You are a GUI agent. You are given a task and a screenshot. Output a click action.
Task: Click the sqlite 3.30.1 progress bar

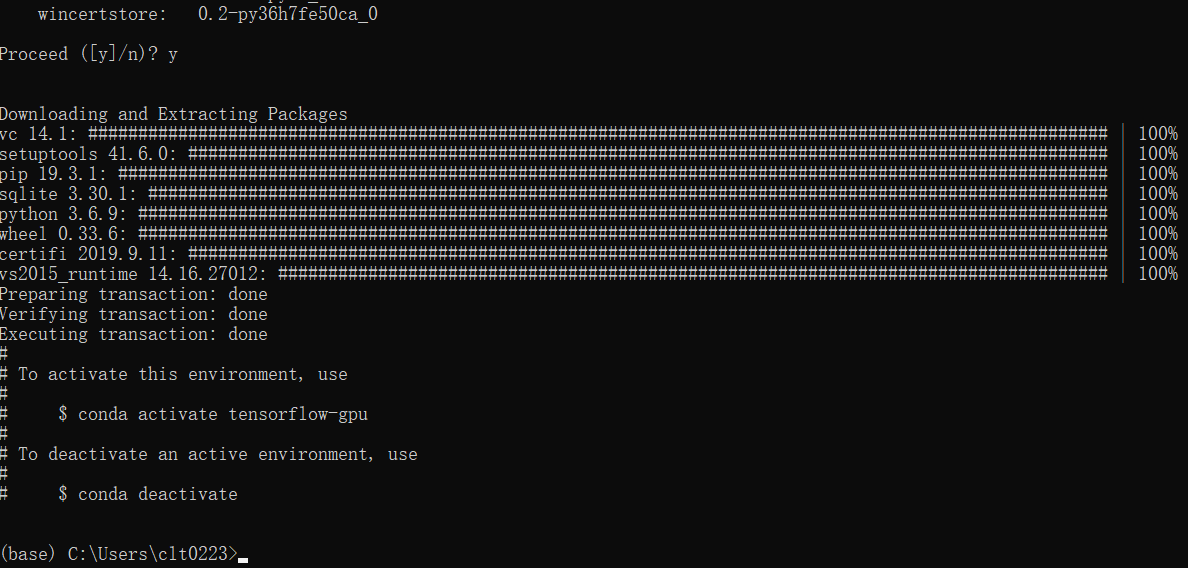point(627,194)
